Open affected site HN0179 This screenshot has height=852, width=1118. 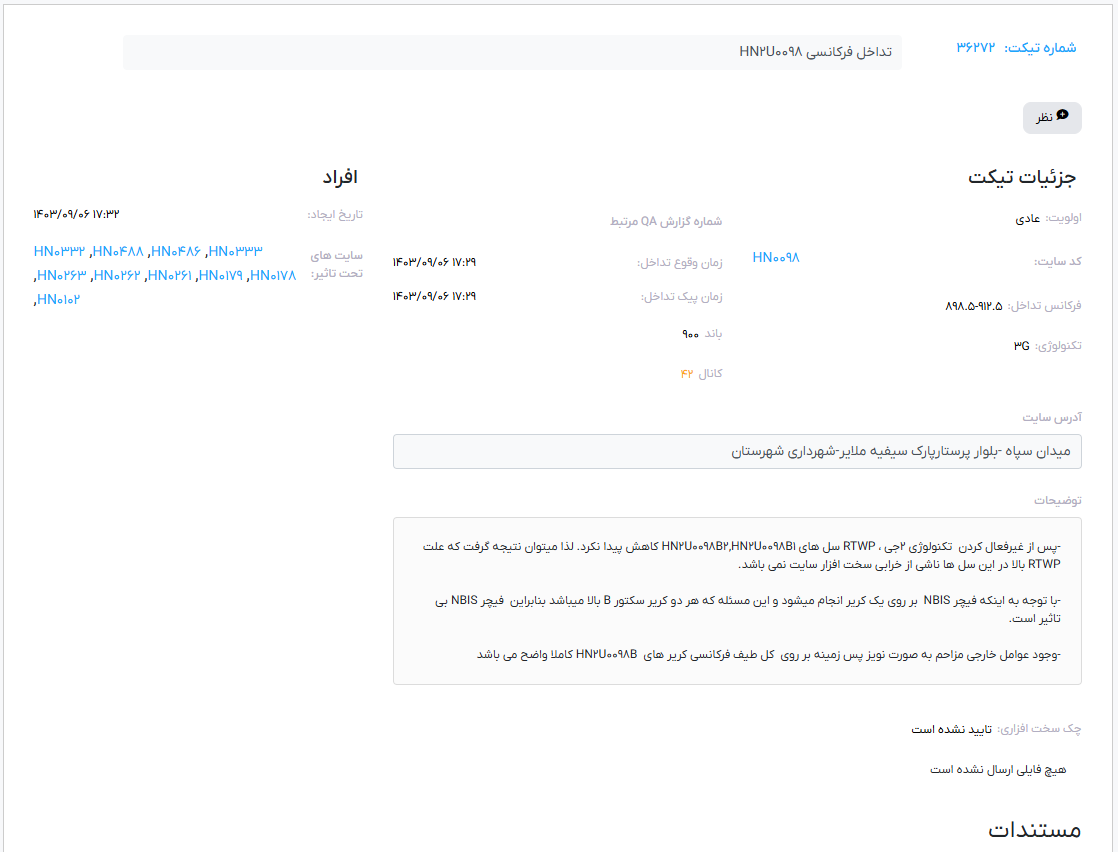pyautogui.click(x=221, y=275)
